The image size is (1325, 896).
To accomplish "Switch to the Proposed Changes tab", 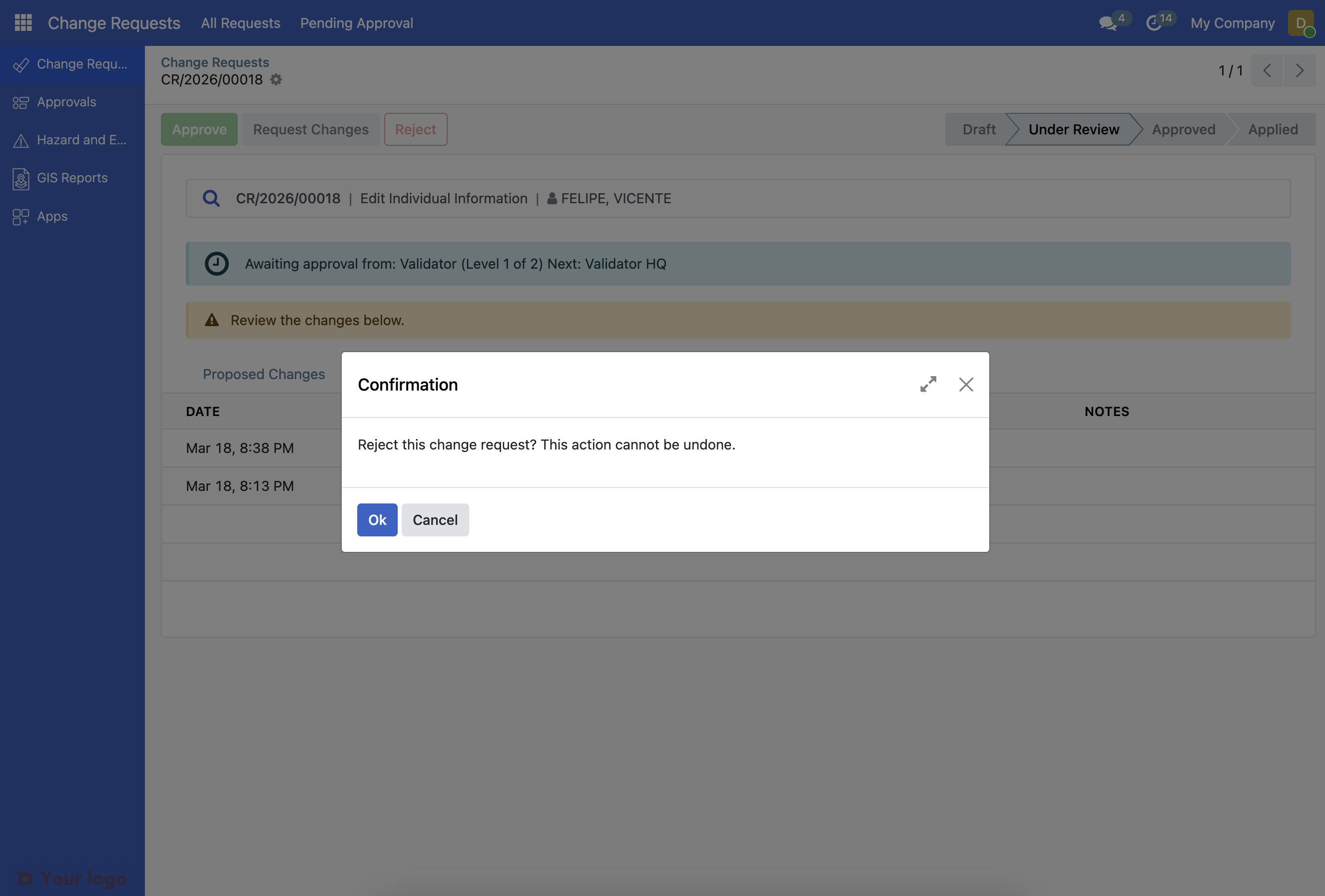I will 264,375.
